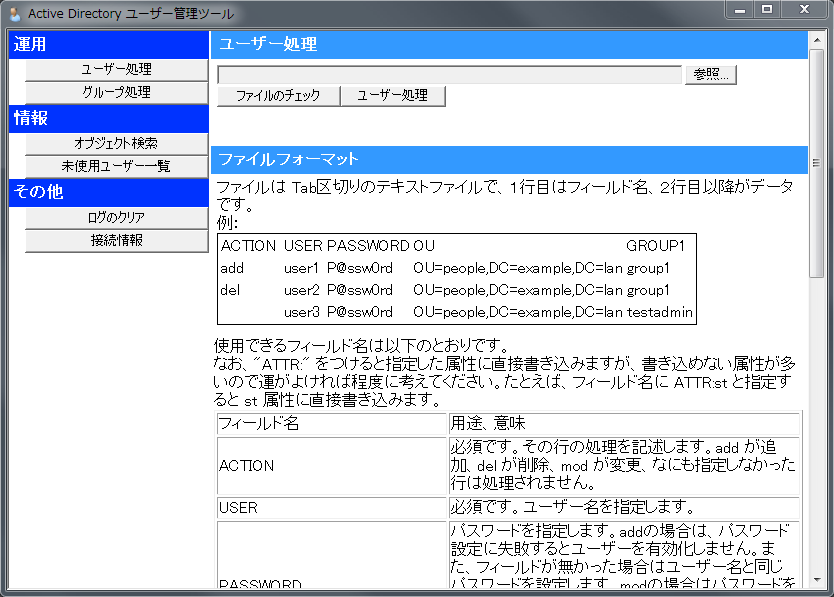Click the 用途、意味 column header cell
The height and width of the screenshot is (597, 834).
pyautogui.click(x=624, y=424)
